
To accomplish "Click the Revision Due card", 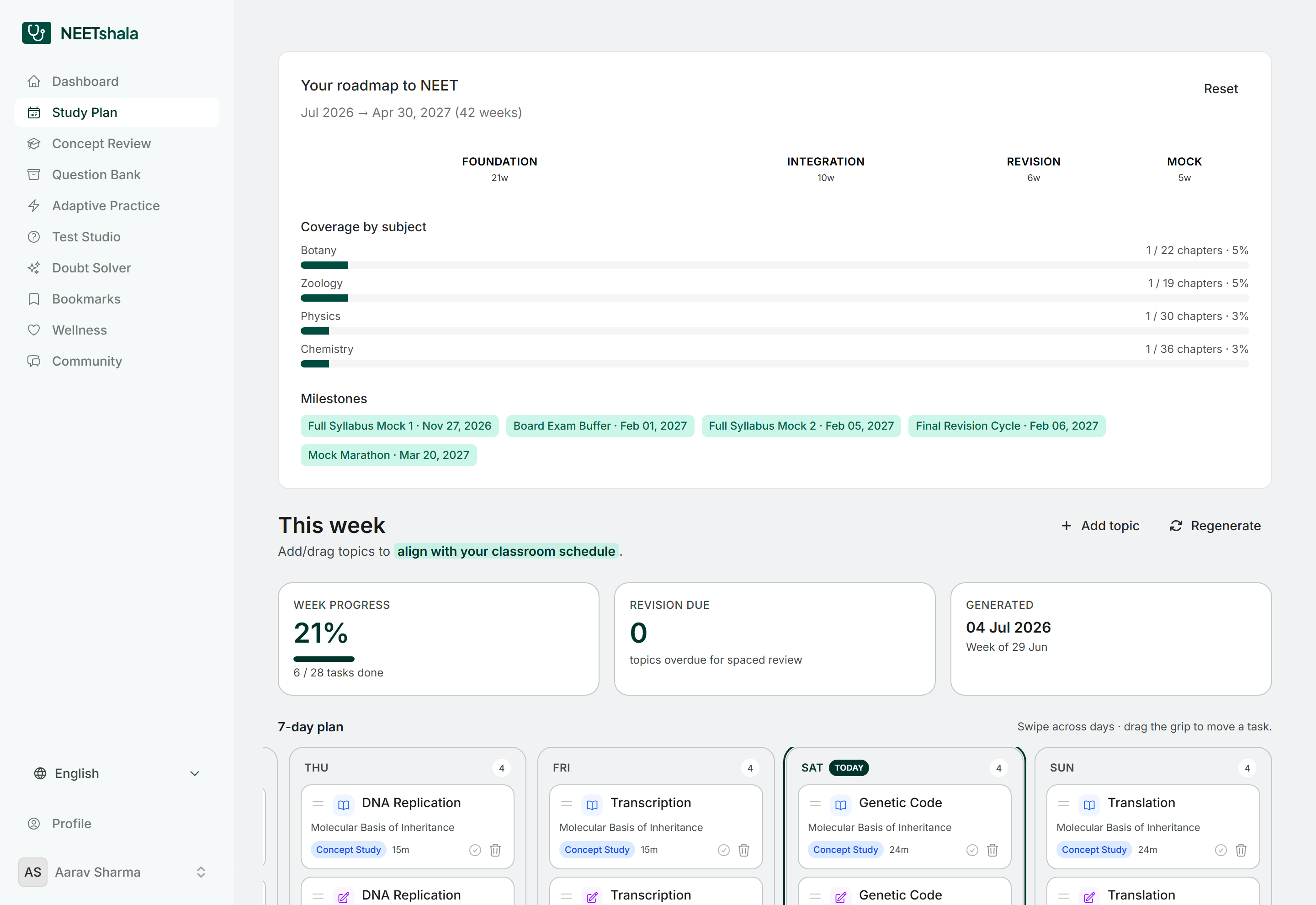I will pos(774,639).
